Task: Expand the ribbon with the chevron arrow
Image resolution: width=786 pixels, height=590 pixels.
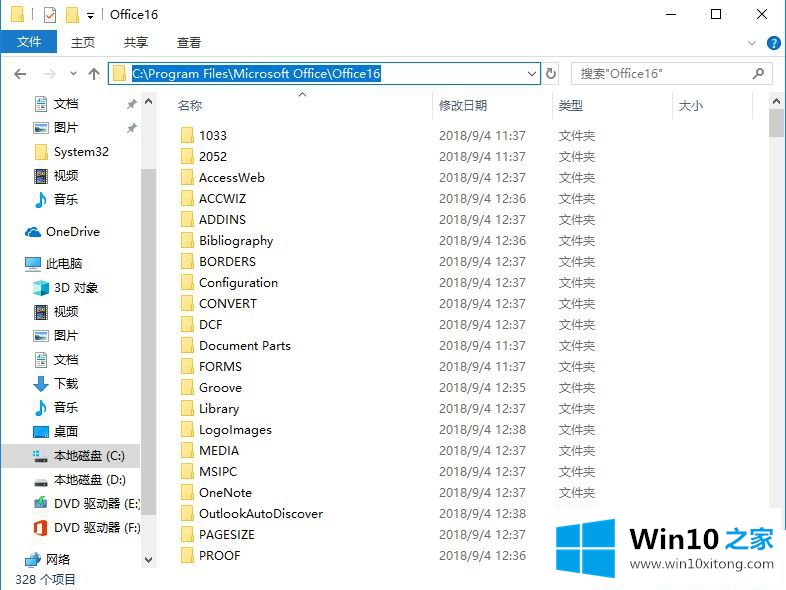Action: 751,43
